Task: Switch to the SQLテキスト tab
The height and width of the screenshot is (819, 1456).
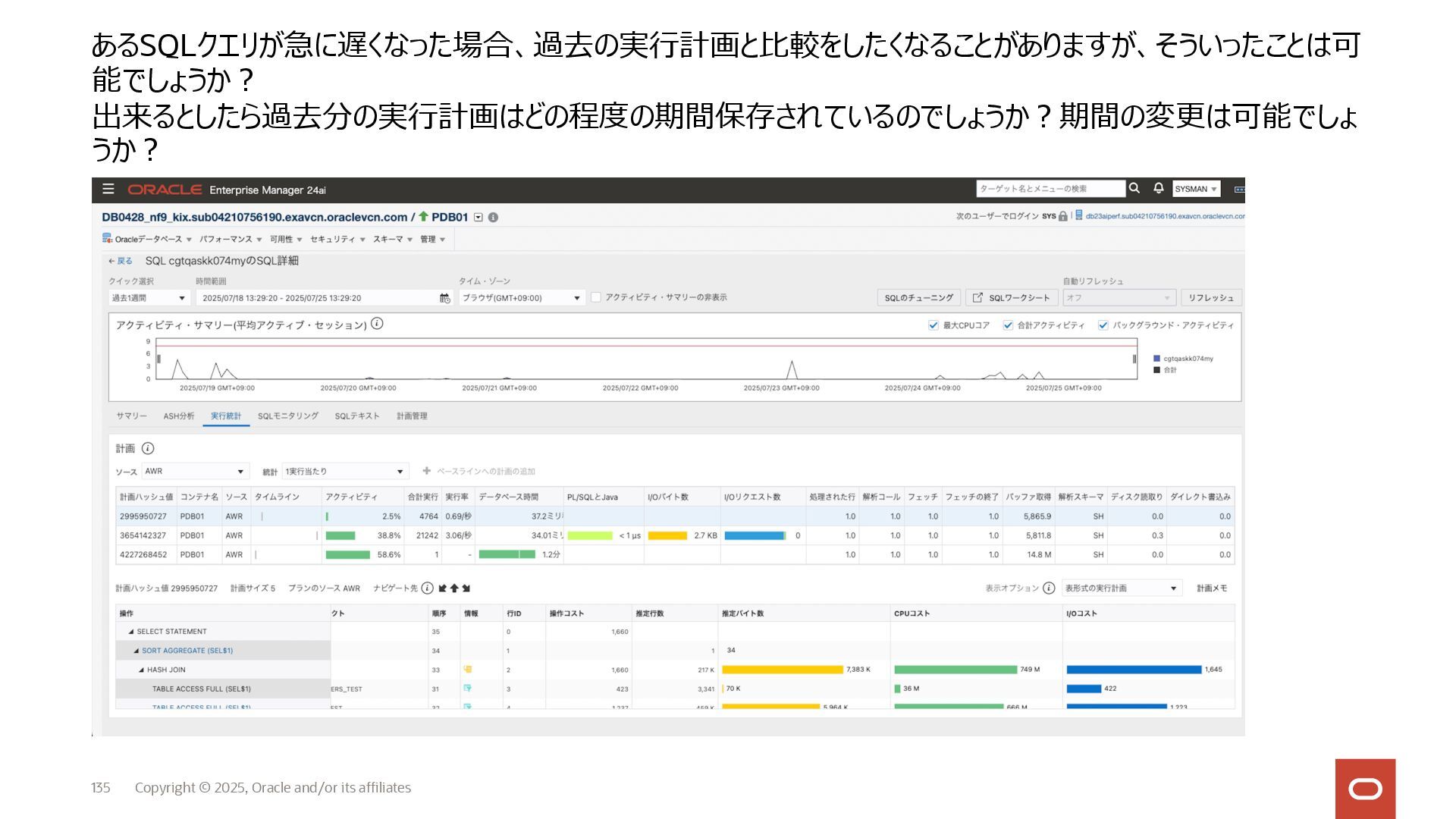Action: pos(357,416)
